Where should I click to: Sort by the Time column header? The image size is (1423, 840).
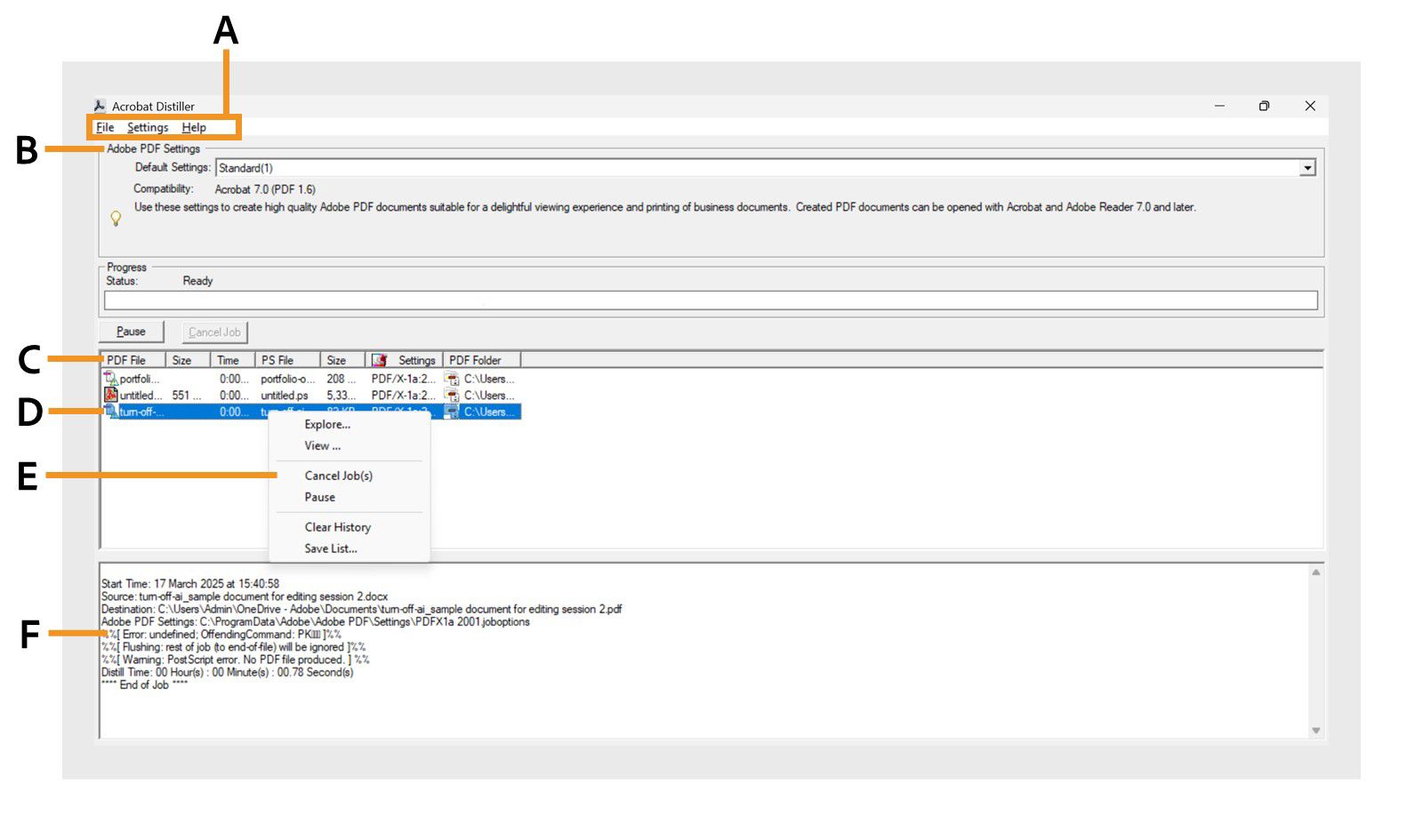(233, 360)
